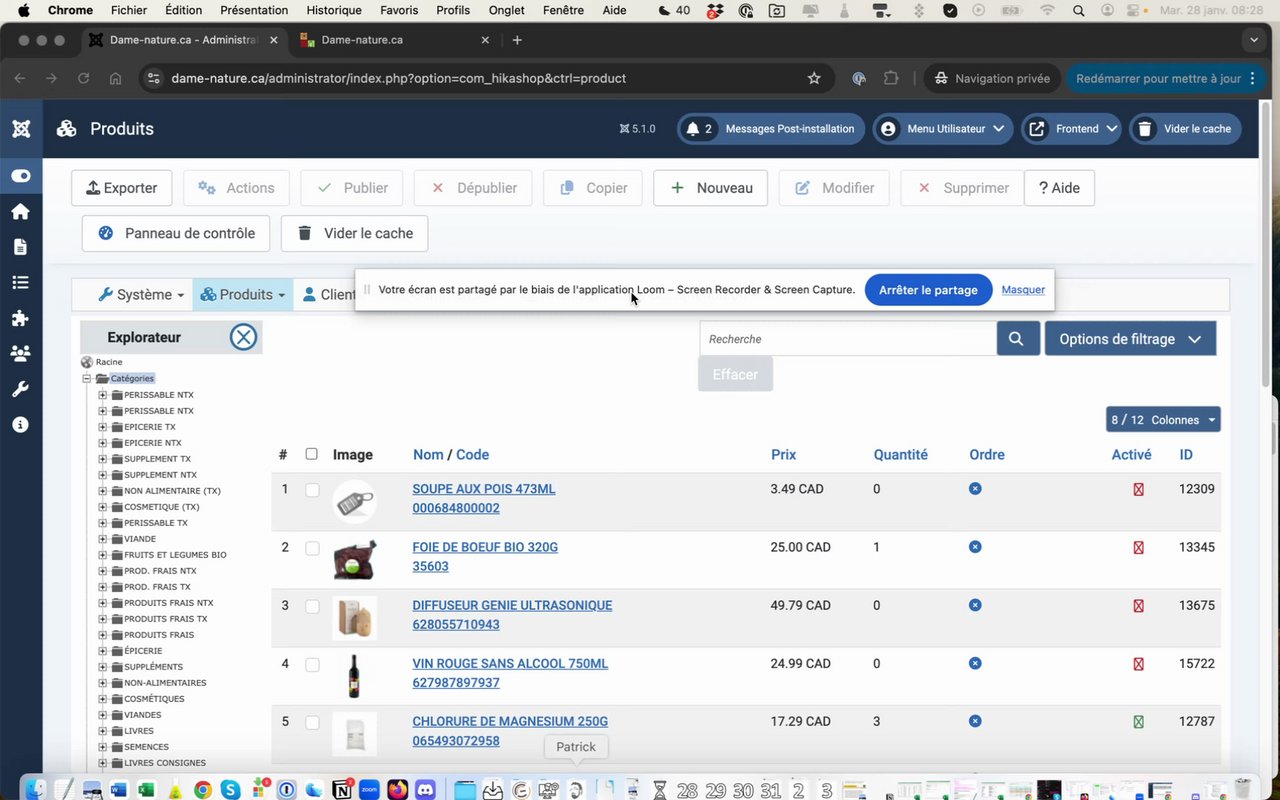Viewport: 1280px width, 800px height.
Task: Open the 8 / 12 Colonnes dropdown
Action: point(1163,420)
